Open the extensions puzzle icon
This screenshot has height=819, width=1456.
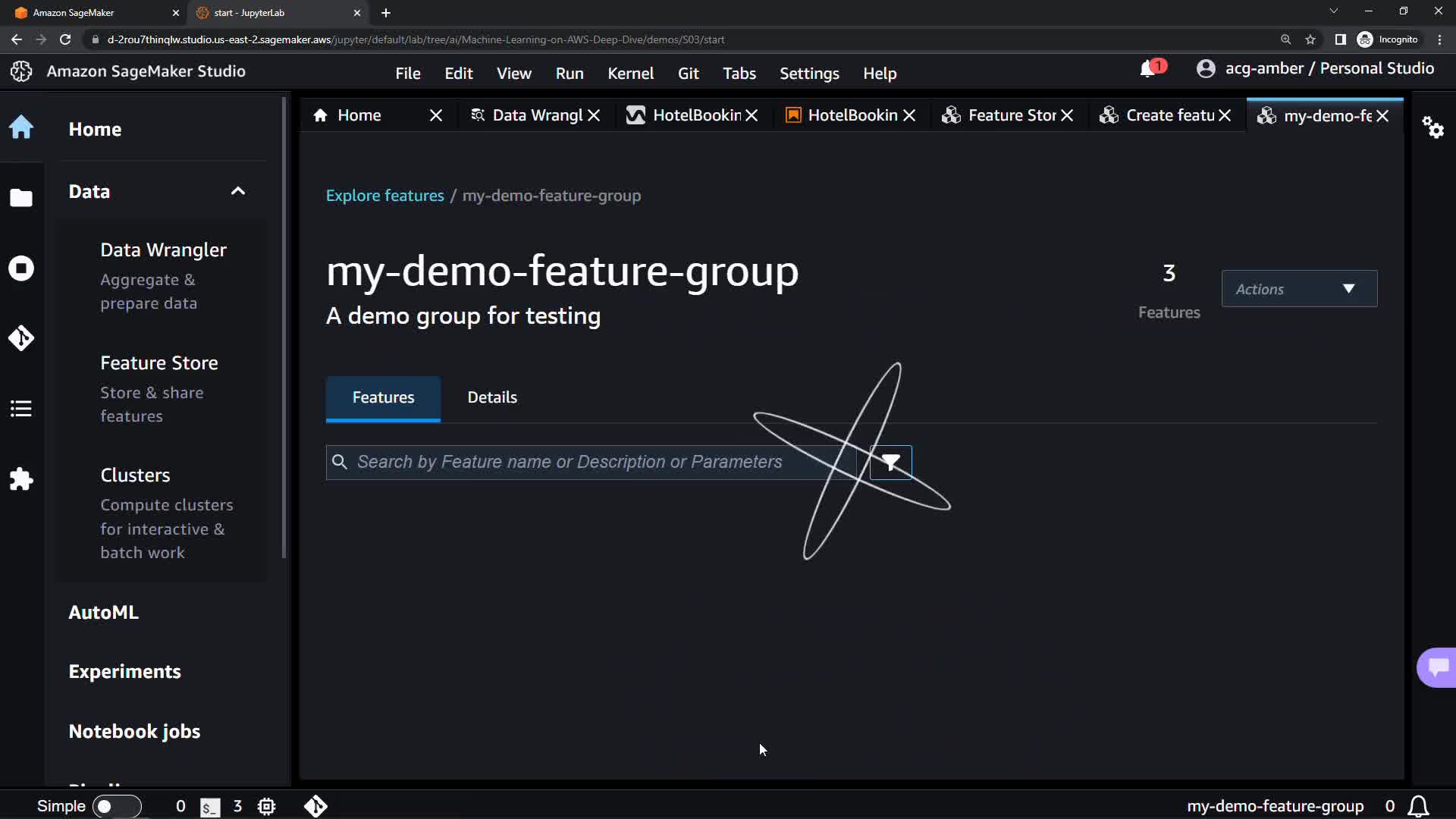click(x=21, y=479)
